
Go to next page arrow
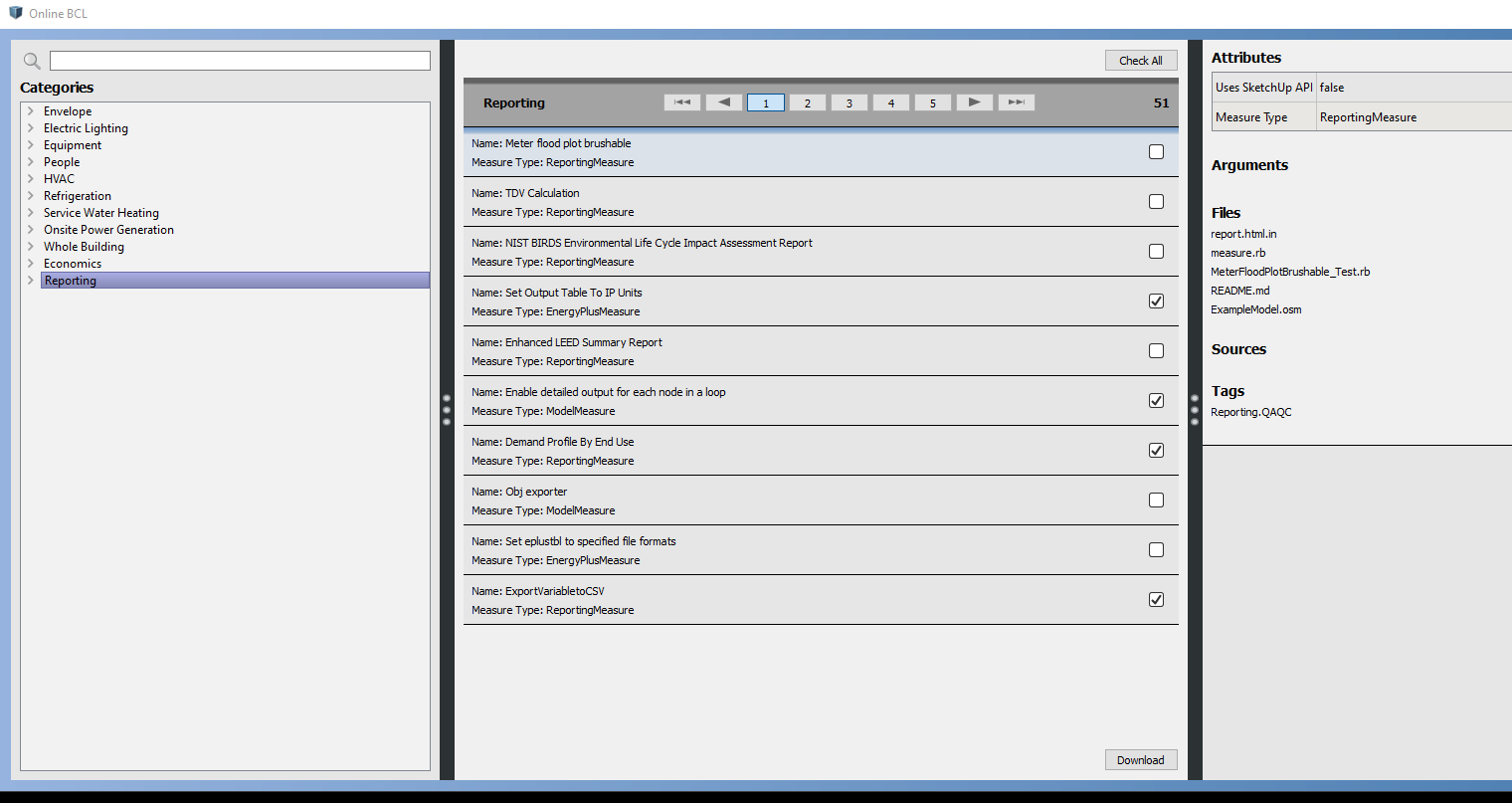[975, 102]
